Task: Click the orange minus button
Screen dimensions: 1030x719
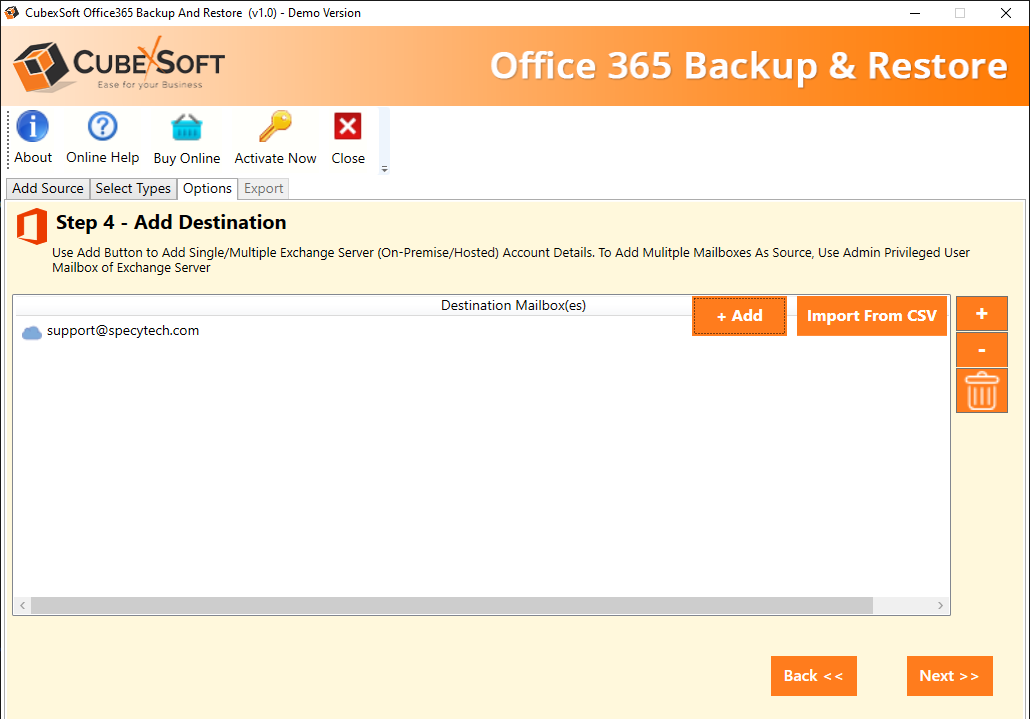Action: (x=981, y=350)
